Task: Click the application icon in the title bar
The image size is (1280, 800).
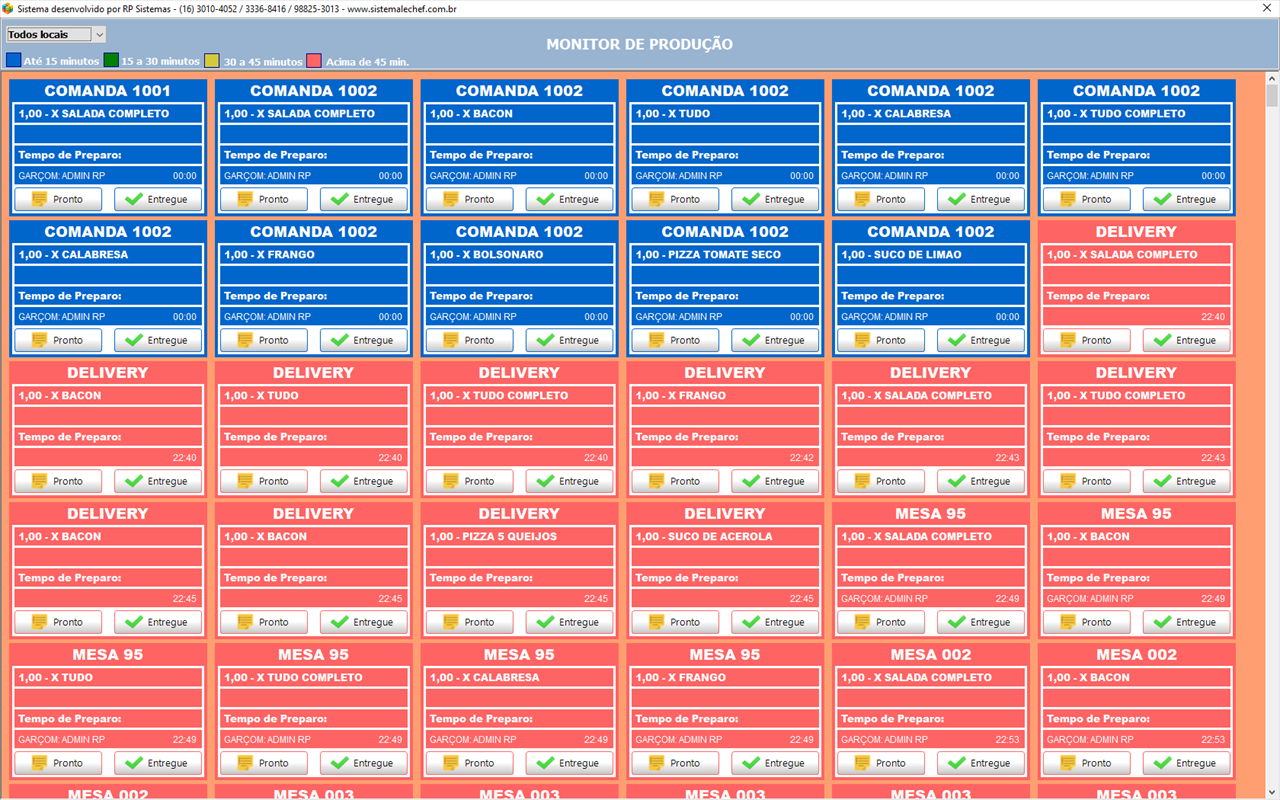Action: (9, 8)
